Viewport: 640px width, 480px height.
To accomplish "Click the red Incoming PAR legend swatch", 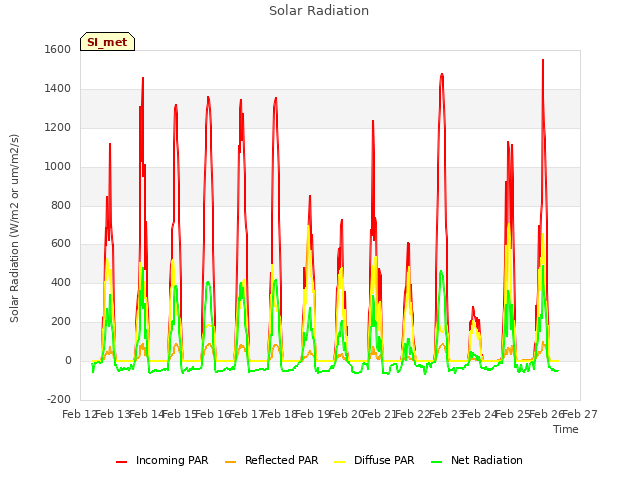I will point(122,462).
